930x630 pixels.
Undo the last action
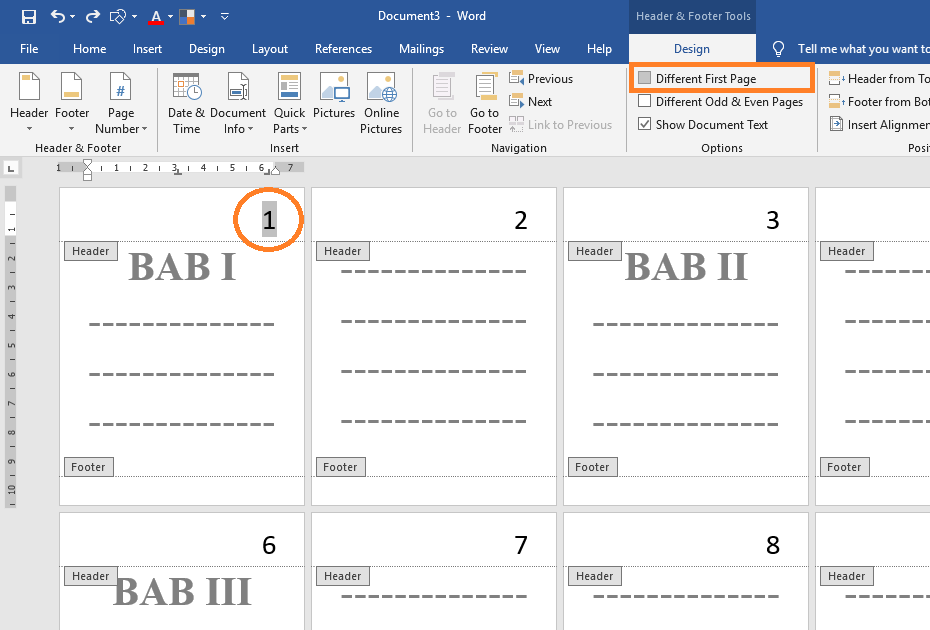58,17
